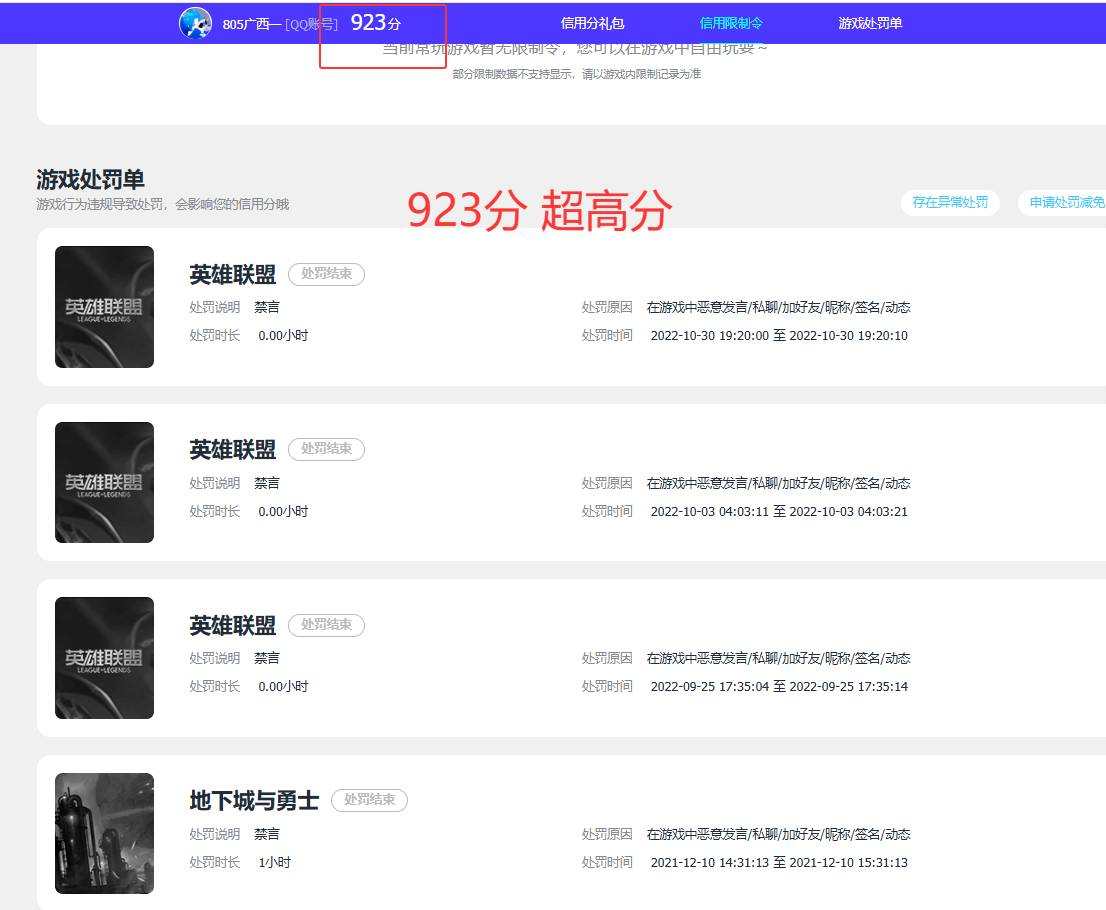Screen dimensions: 1106x910
Task: Click 处罚结束 badge on 2022-10-30 record
Action: pyautogui.click(x=327, y=274)
